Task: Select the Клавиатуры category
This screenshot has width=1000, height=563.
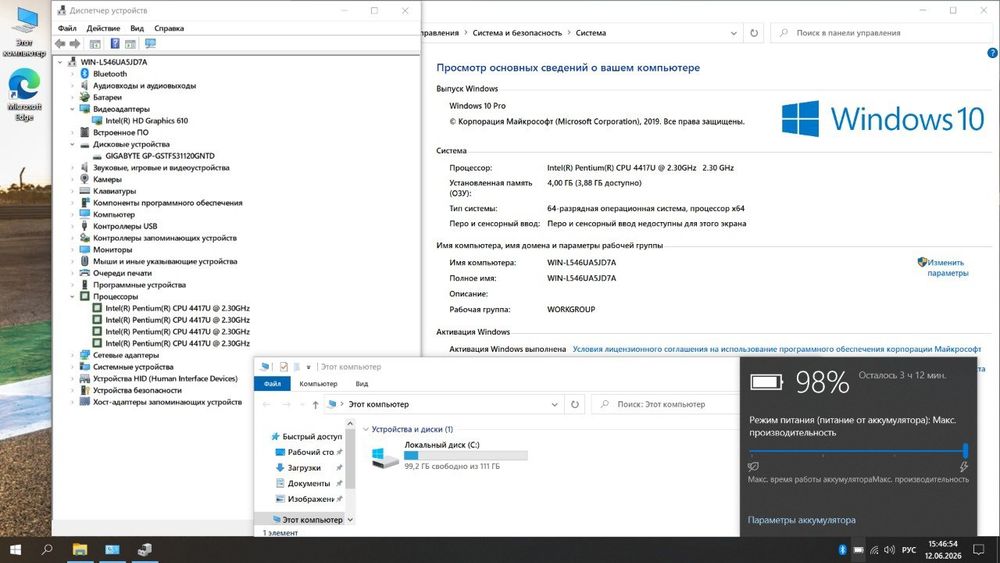Action: pyautogui.click(x=114, y=191)
